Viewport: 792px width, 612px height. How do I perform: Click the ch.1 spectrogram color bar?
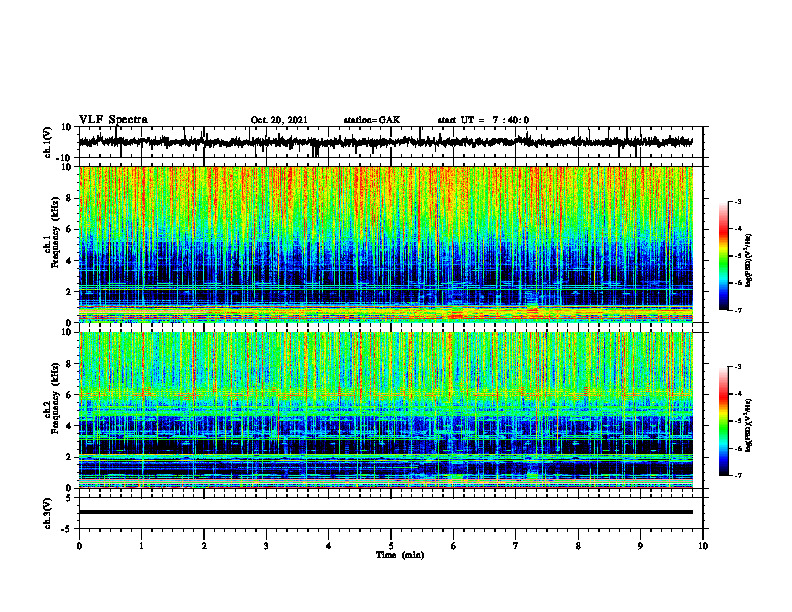[724, 256]
